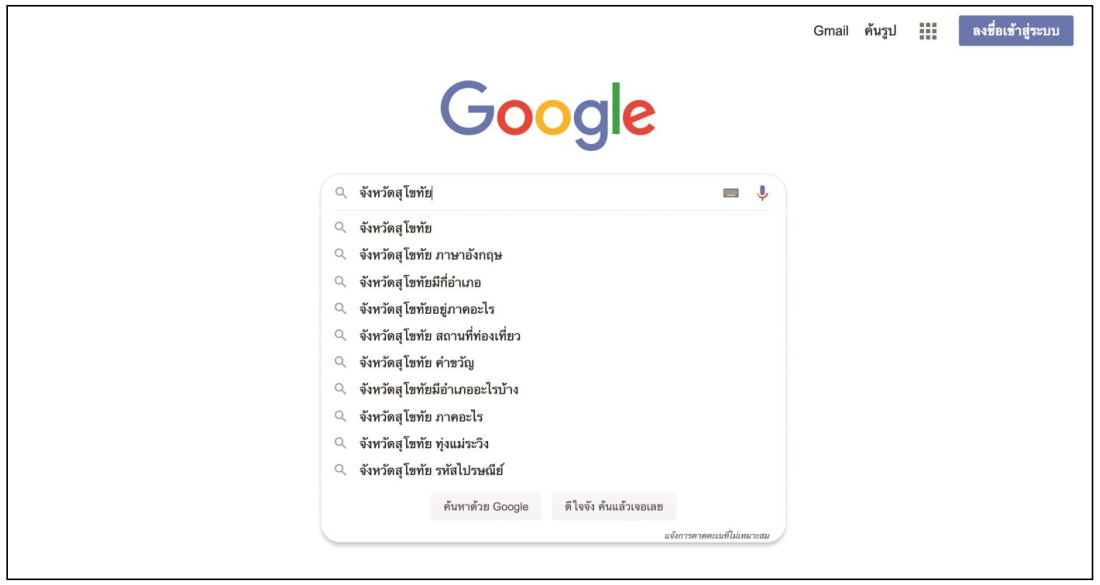The height and width of the screenshot is (585, 1100).
Task: Click search icon beside first suggestion จังหวัดสุโขทัย
Action: (x=341, y=228)
